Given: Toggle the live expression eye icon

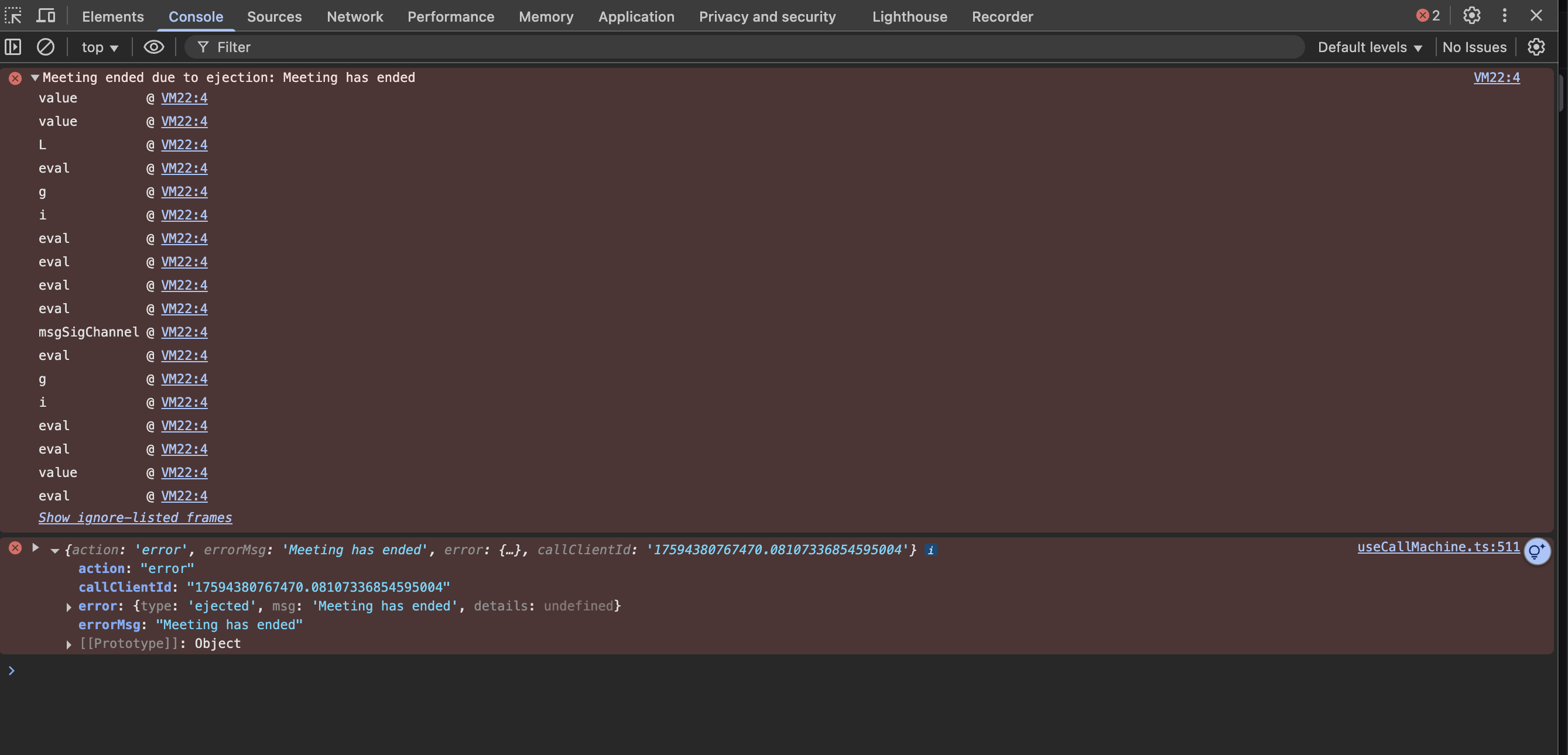Looking at the screenshot, I should click(x=153, y=47).
